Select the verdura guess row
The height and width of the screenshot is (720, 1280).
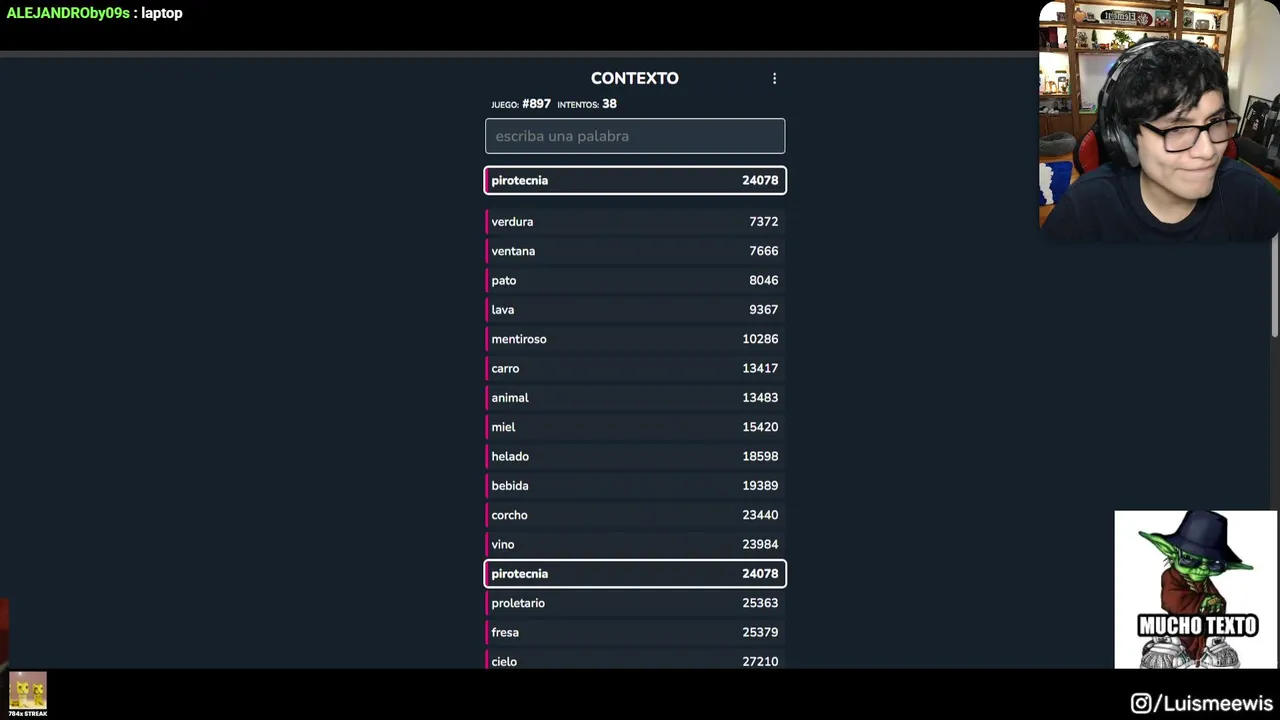(635, 222)
